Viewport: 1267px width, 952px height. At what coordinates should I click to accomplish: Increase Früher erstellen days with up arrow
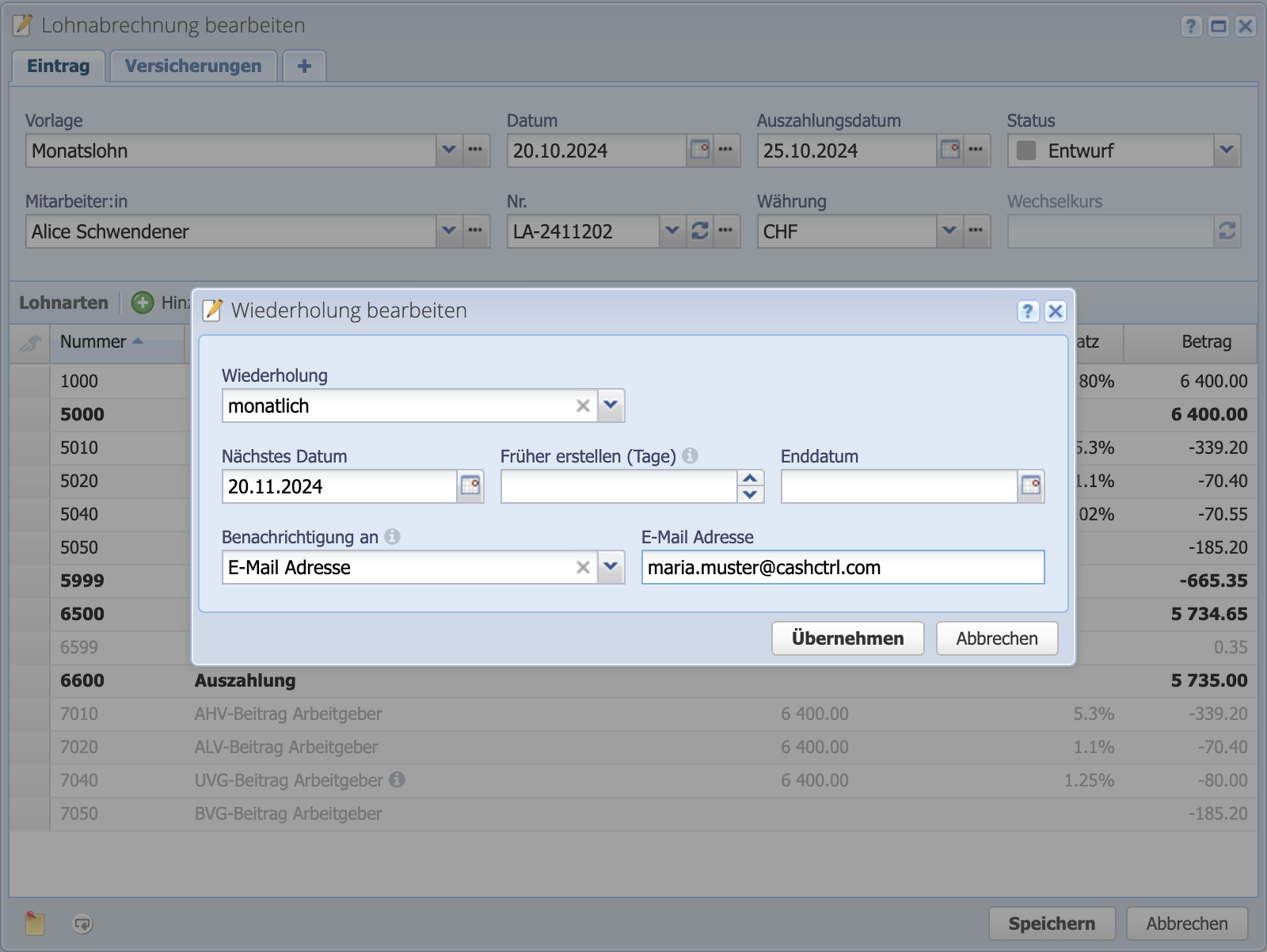(x=750, y=478)
